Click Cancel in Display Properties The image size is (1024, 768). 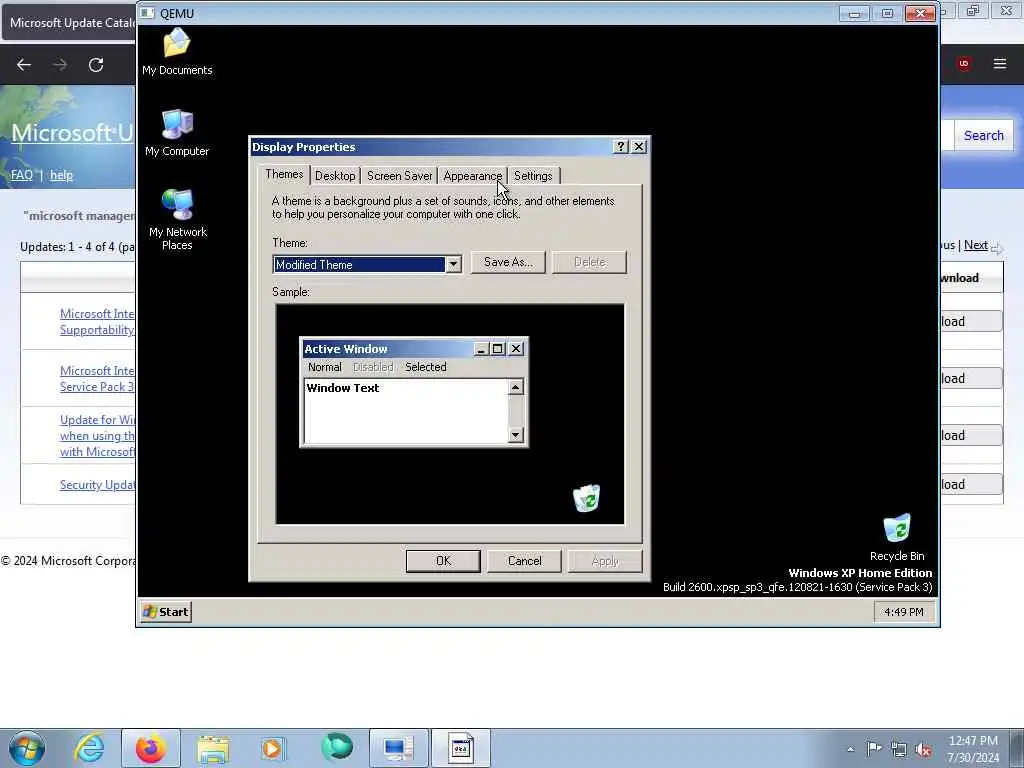524,561
